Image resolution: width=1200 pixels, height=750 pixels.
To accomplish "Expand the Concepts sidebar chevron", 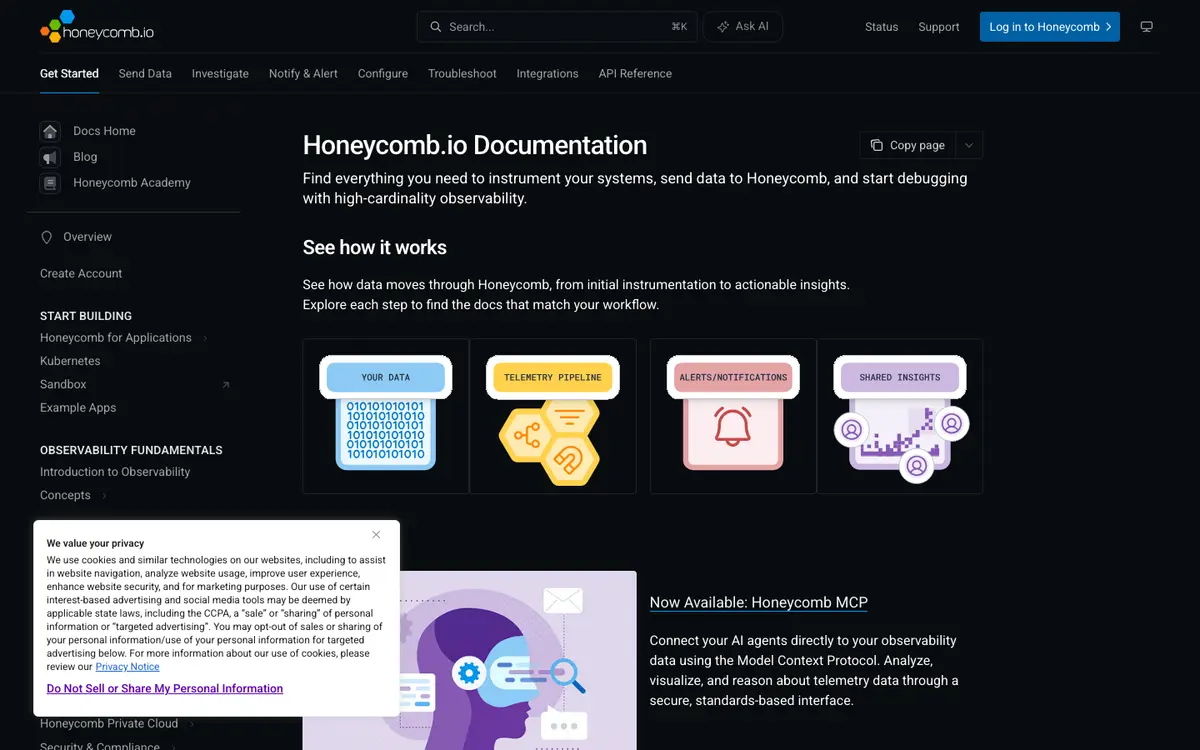I will coord(104,496).
